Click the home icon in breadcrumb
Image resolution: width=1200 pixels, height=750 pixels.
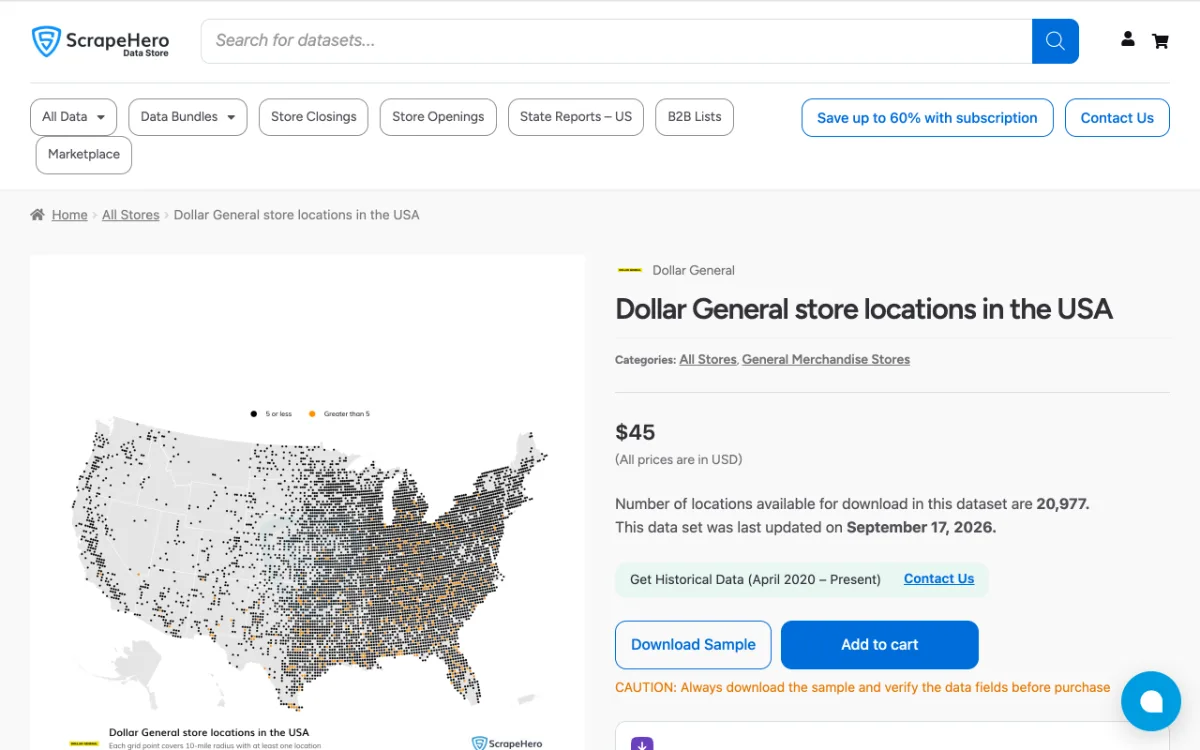(38, 215)
